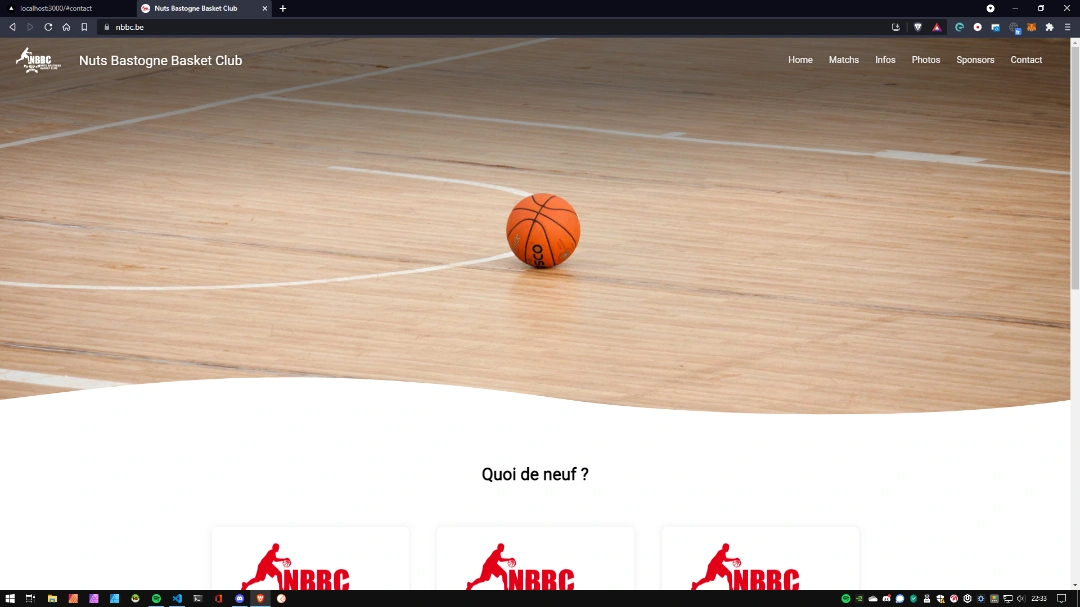The height and width of the screenshot is (607, 1080).
Task: Open Visual Studio Code from the taskbar
Action: click(177, 599)
